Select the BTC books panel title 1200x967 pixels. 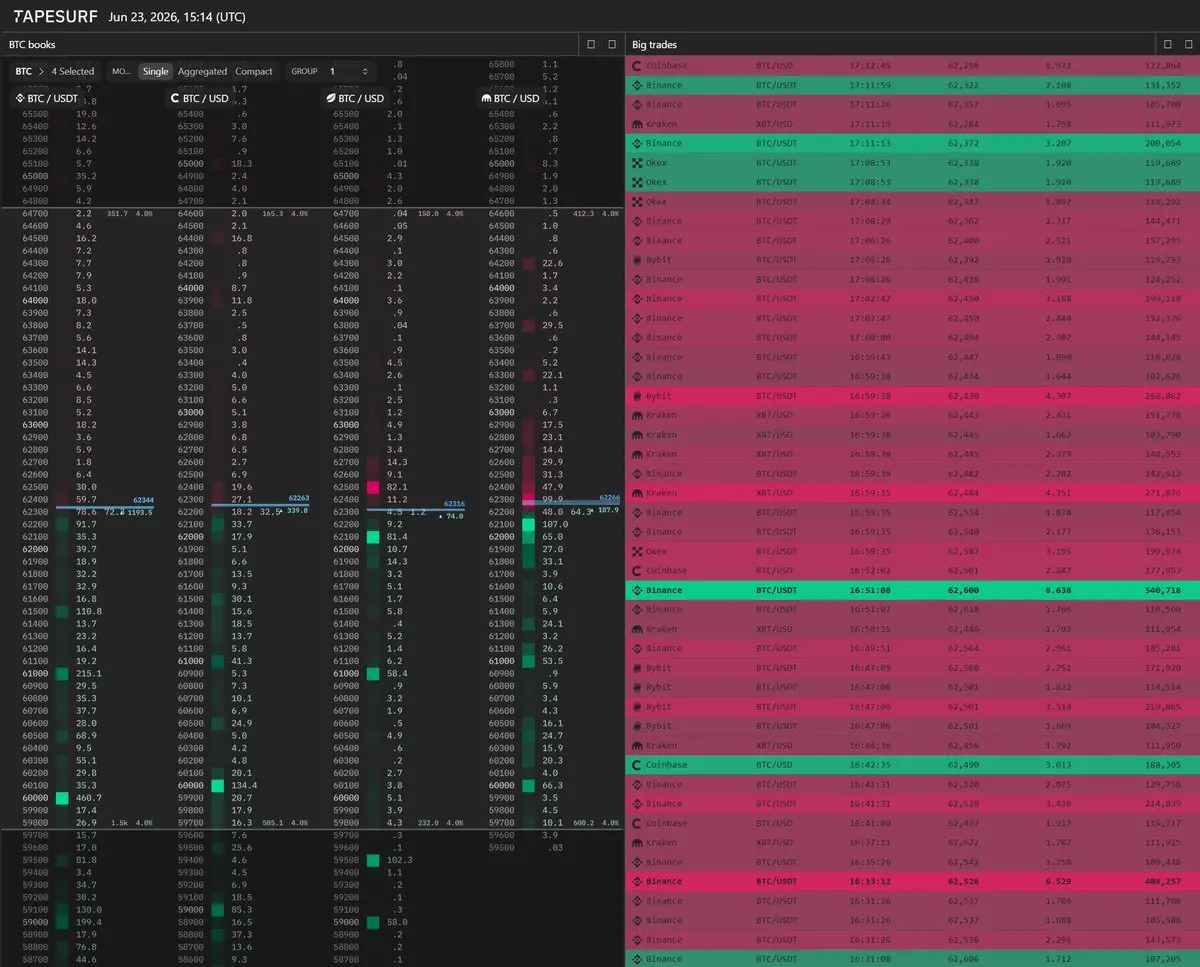click(32, 45)
